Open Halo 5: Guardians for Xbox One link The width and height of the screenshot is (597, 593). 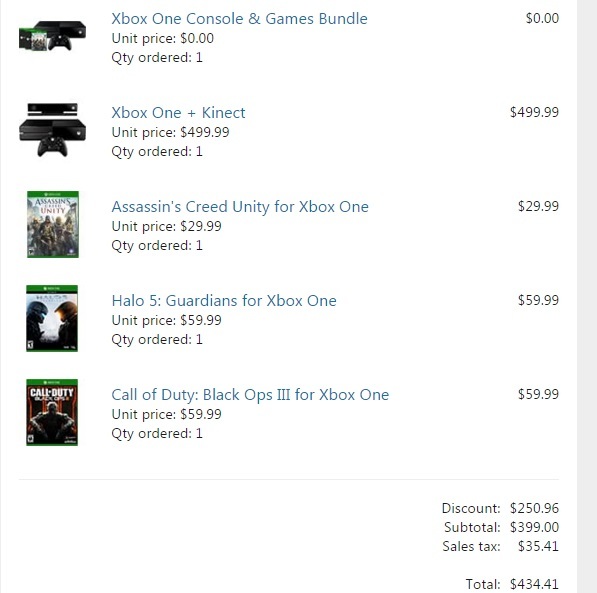click(224, 301)
